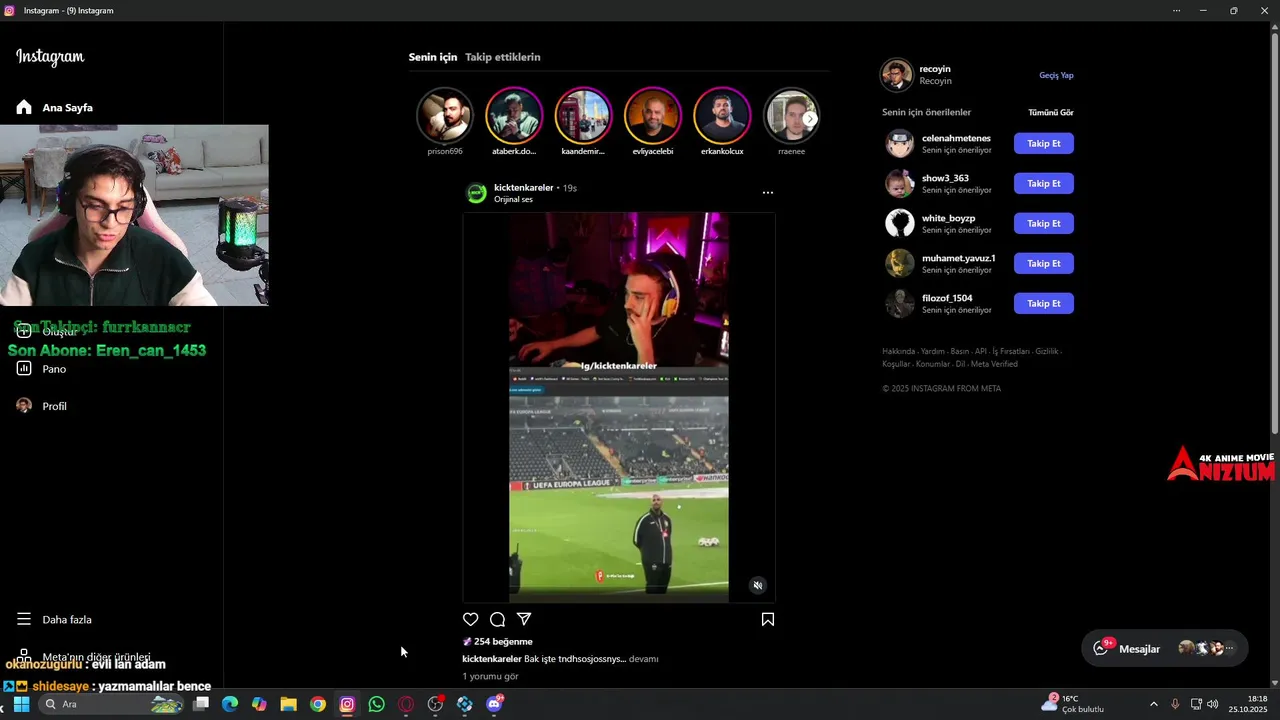Image resolution: width=1280 pixels, height=720 pixels.
Task: Open Discord from taskbar
Action: [494, 704]
